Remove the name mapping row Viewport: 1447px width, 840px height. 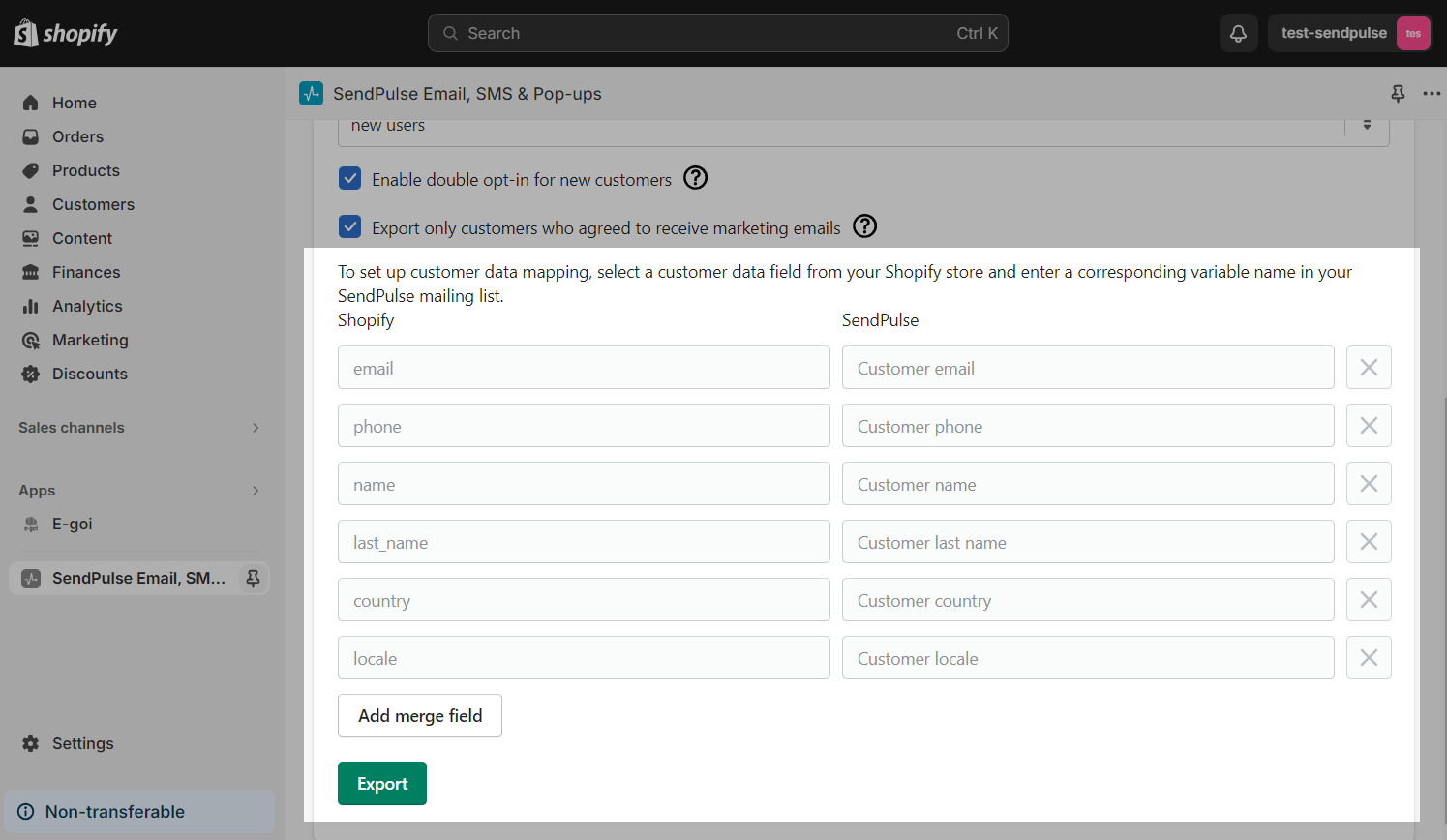coord(1369,484)
